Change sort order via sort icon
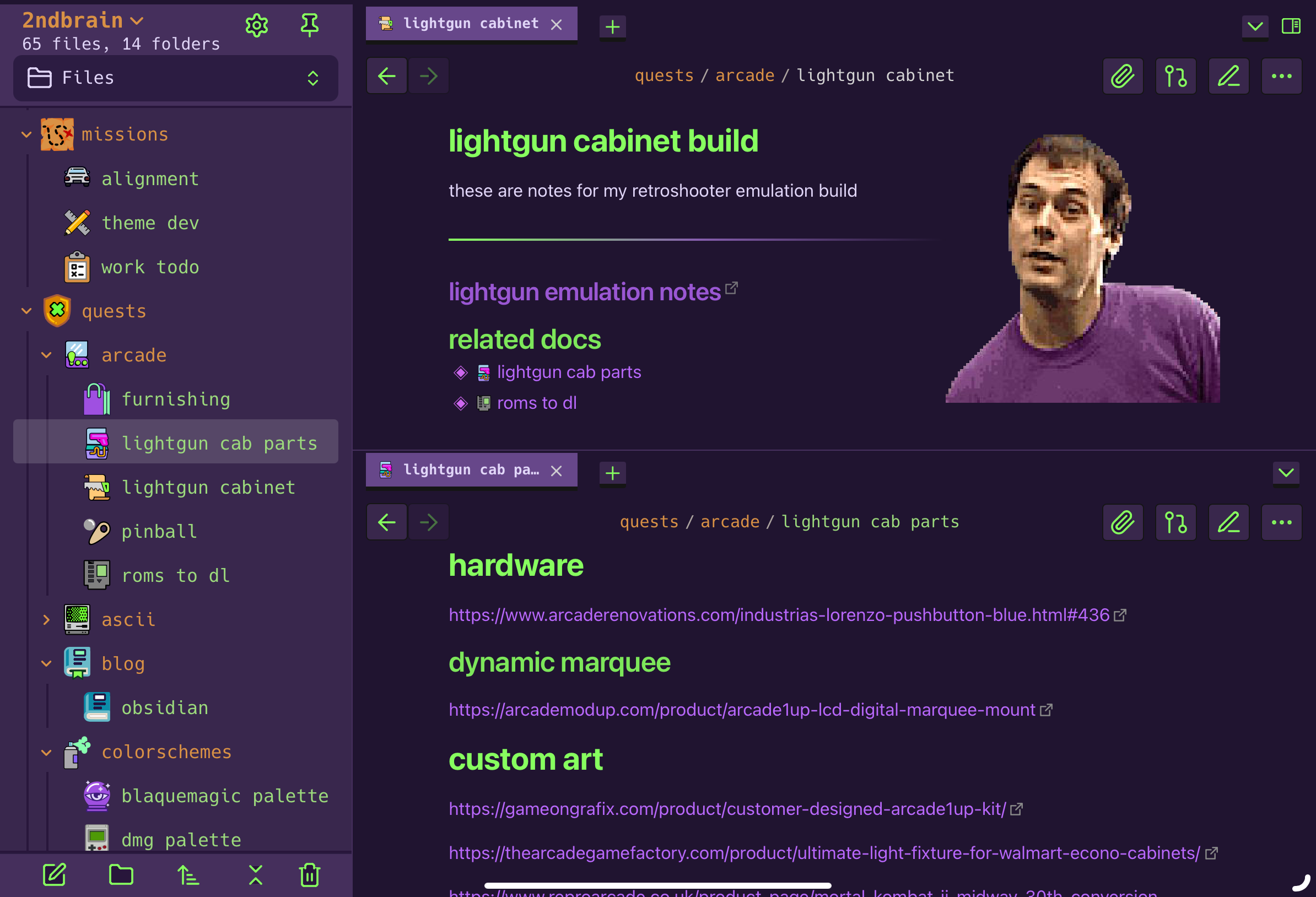Image resolution: width=1316 pixels, height=897 pixels. (188, 875)
